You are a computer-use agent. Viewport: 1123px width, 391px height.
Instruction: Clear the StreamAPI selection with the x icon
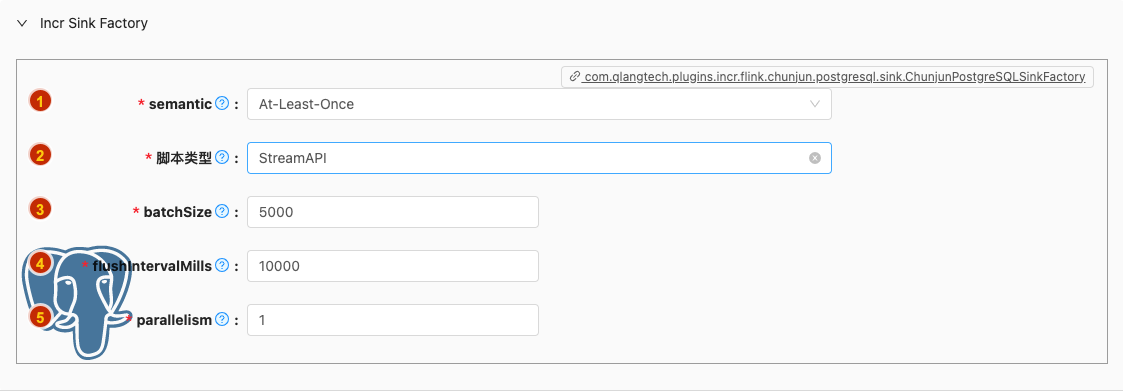pyautogui.click(x=814, y=158)
